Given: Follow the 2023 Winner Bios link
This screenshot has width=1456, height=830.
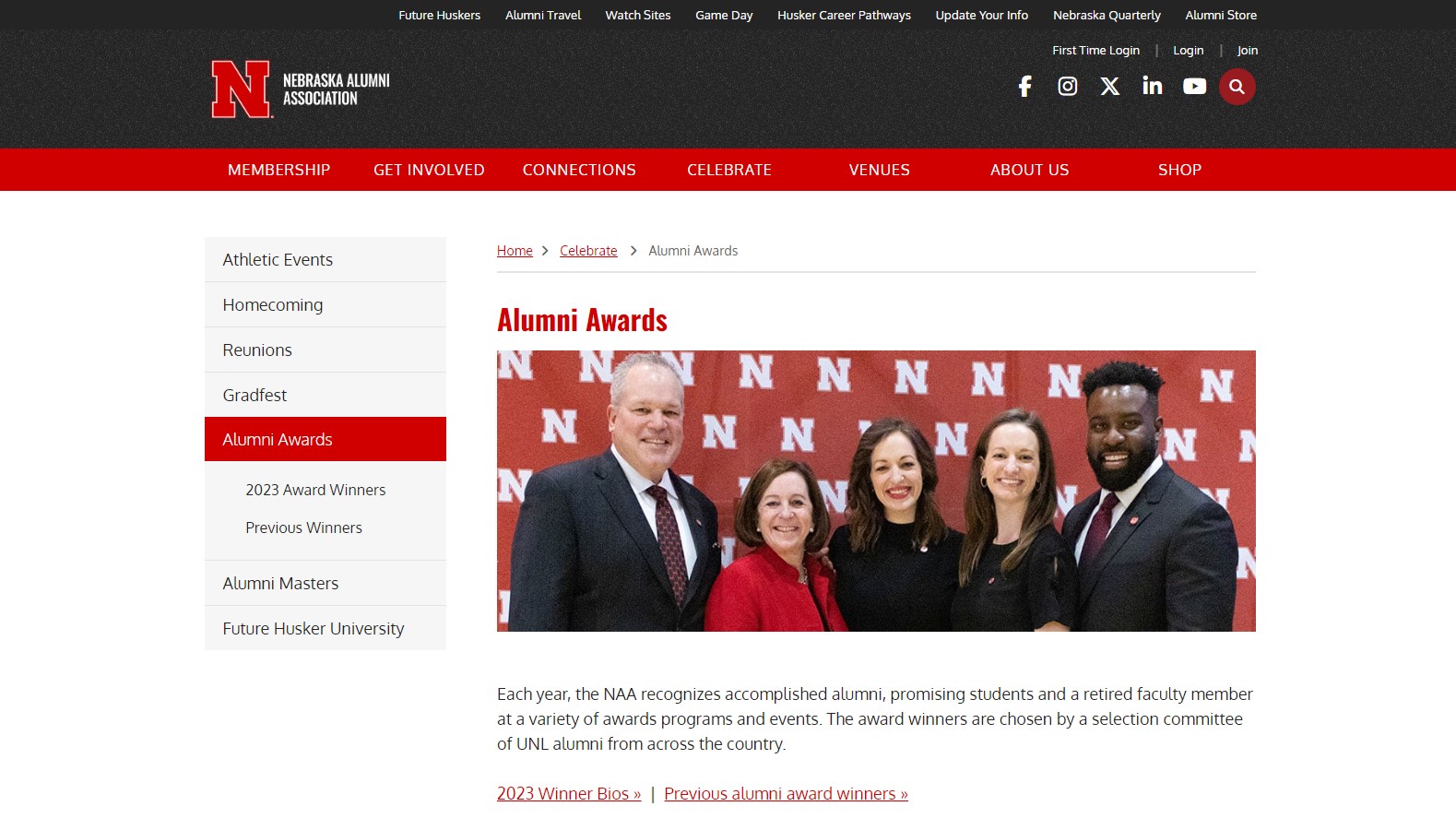Looking at the screenshot, I should pos(569,794).
